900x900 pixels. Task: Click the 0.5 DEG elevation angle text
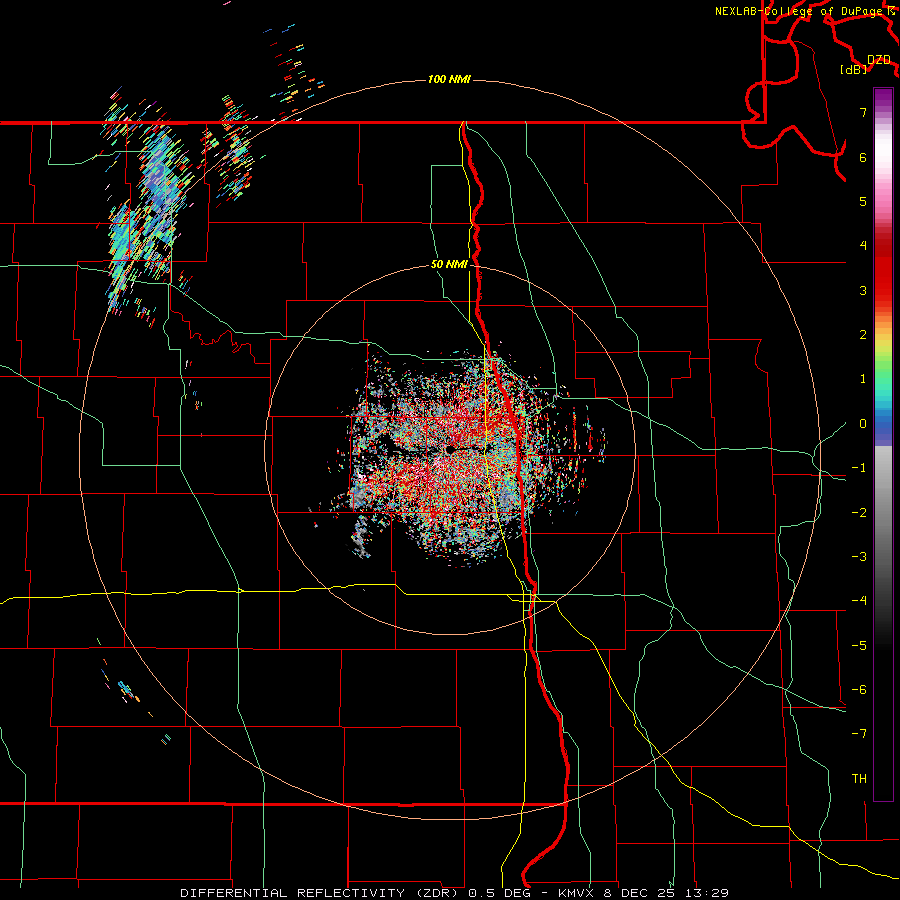498,893
